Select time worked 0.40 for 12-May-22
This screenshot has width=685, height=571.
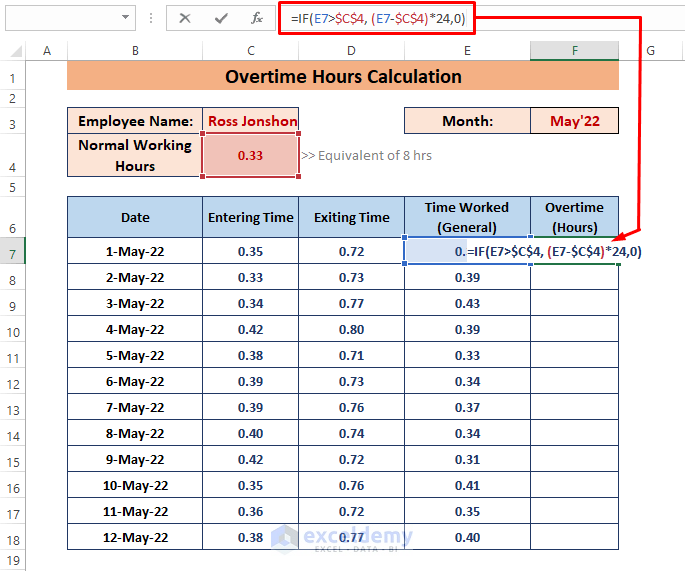point(467,537)
